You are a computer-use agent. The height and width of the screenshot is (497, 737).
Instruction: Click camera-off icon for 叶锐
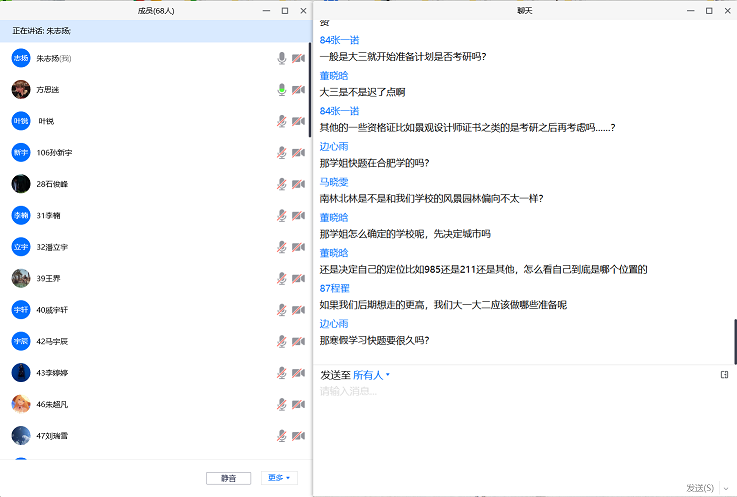click(298, 121)
